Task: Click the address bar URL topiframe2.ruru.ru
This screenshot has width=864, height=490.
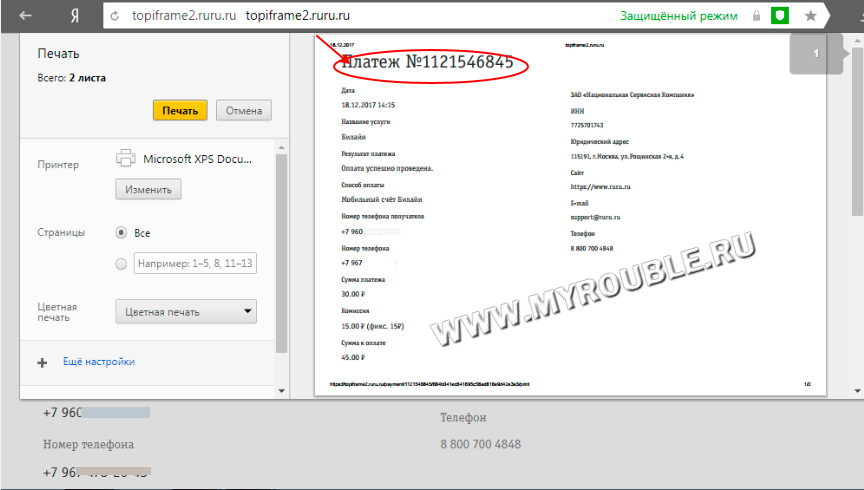Action: pos(298,15)
